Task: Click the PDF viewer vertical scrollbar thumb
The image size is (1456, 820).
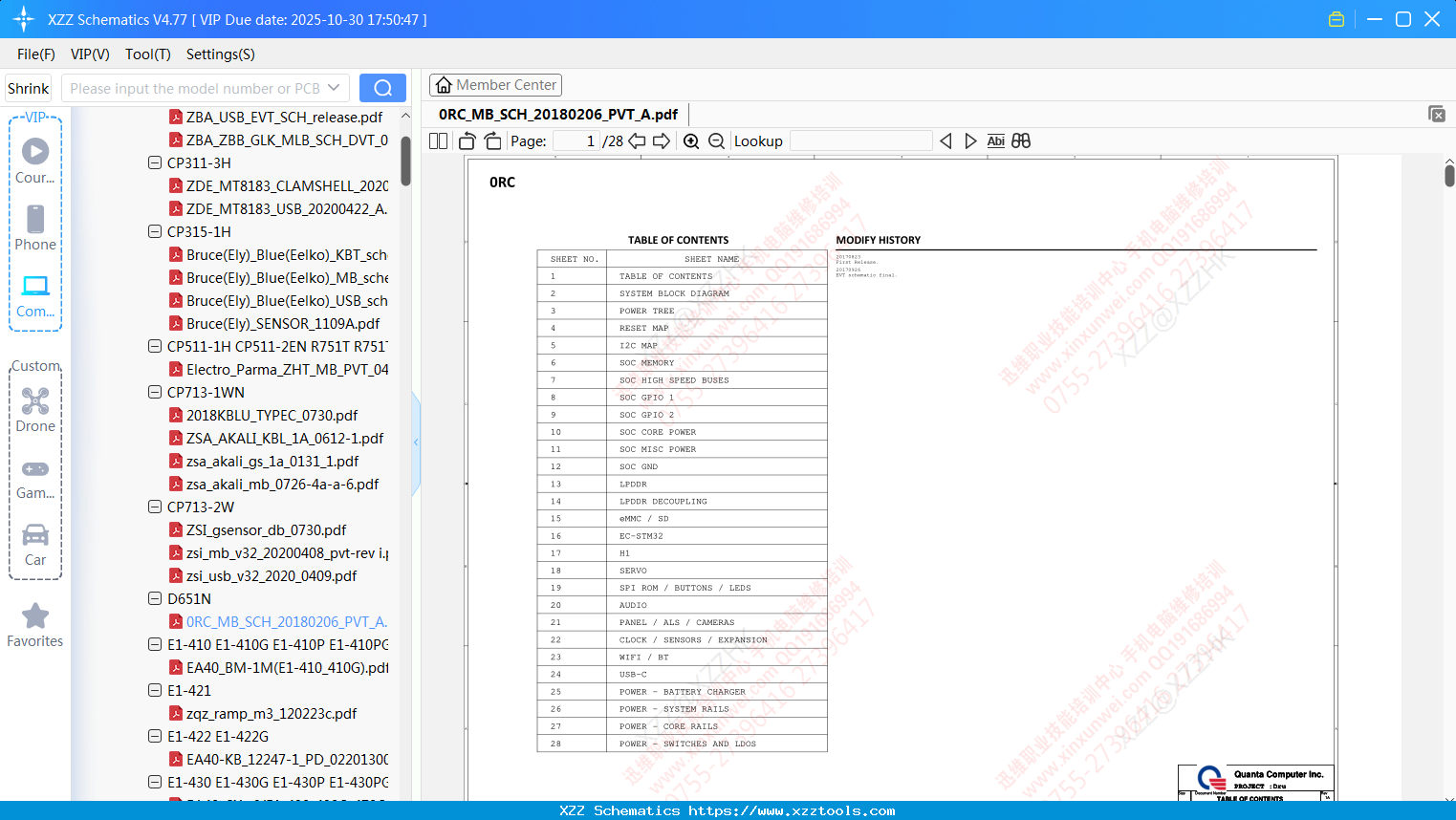Action: tap(1449, 175)
